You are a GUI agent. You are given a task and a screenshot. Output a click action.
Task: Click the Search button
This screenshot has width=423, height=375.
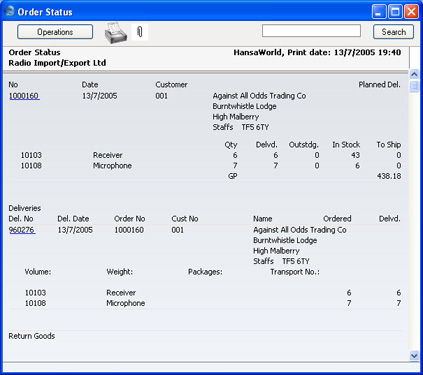click(x=393, y=32)
